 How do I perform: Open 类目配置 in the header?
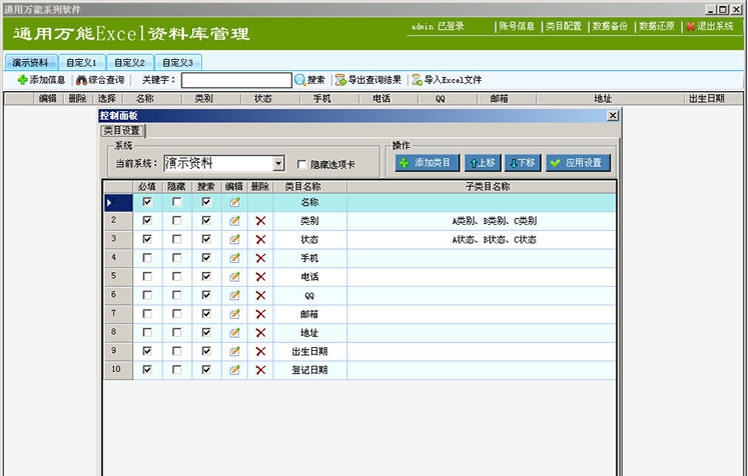[x=563, y=26]
